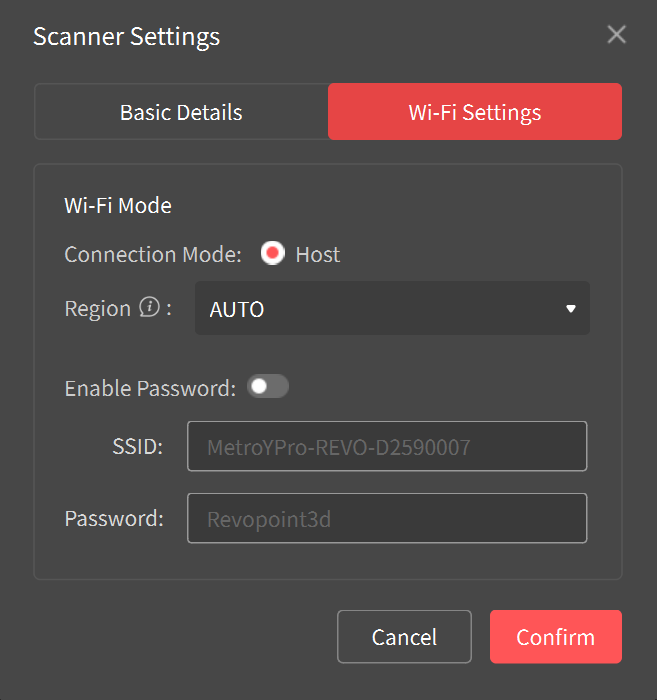The width and height of the screenshot is (657, 700).
Task: Click the Enable Password label
Action: [150, 388]
